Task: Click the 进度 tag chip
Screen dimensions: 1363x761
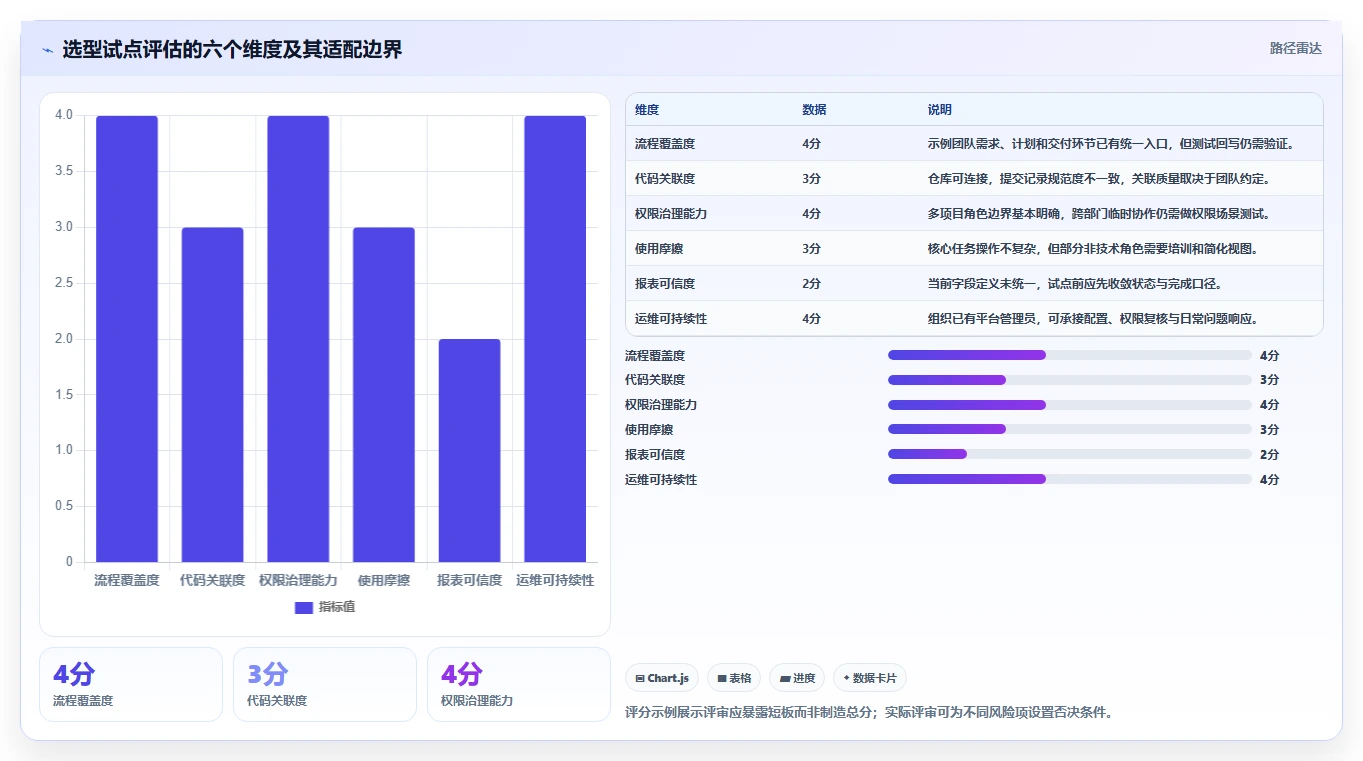Action: click(798, 678)
